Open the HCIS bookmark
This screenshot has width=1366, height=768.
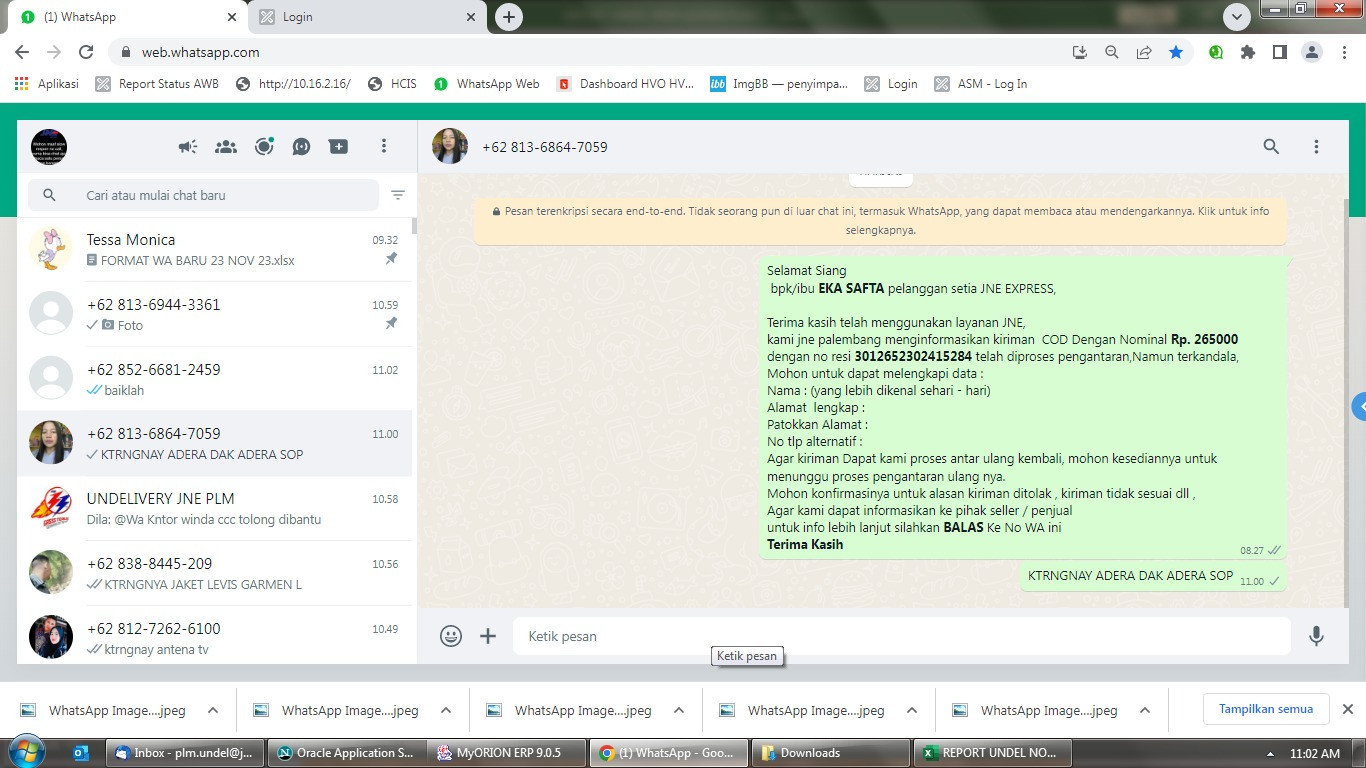[x=392, y=84]
